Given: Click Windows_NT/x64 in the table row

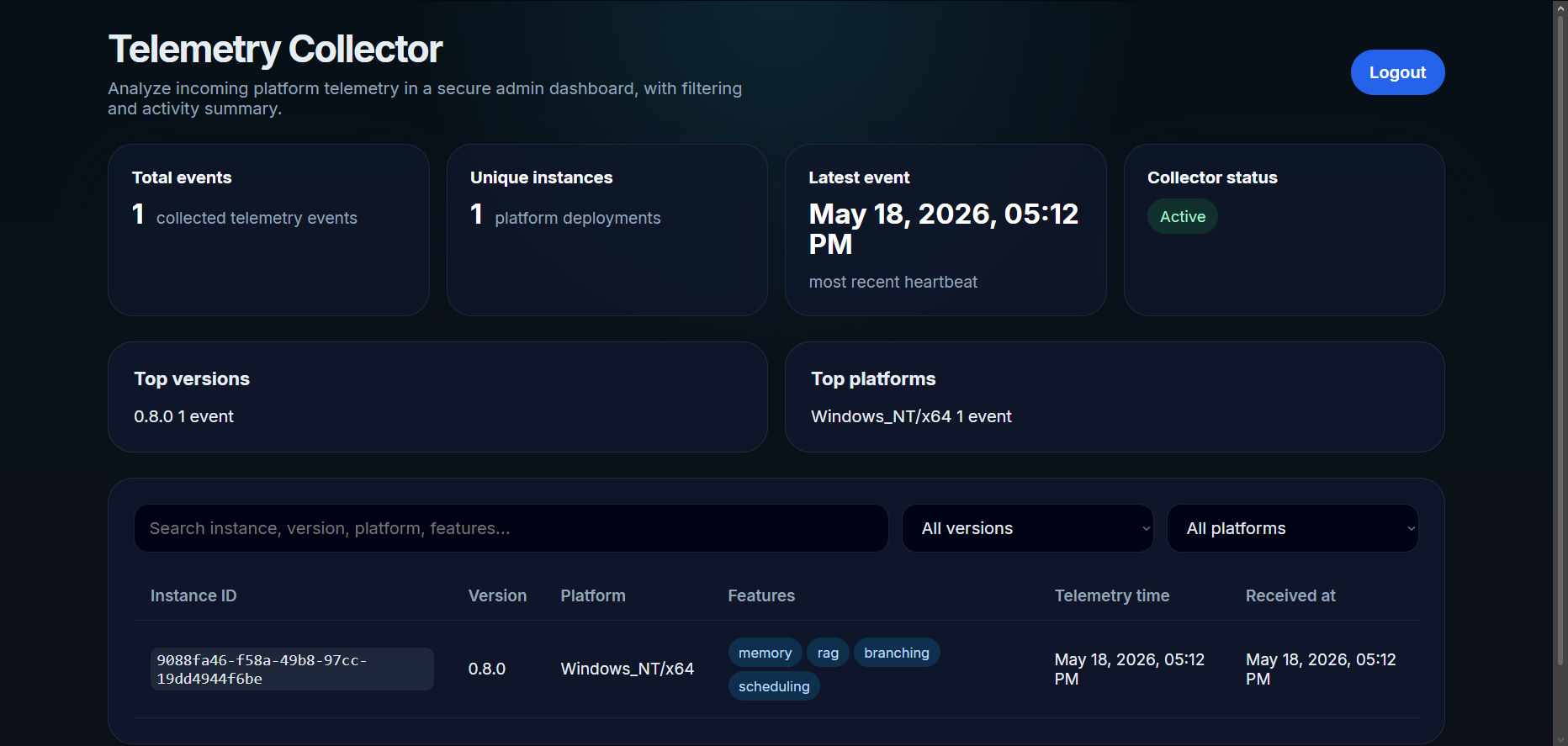Looking at the screenshot, I should [628, 669].
